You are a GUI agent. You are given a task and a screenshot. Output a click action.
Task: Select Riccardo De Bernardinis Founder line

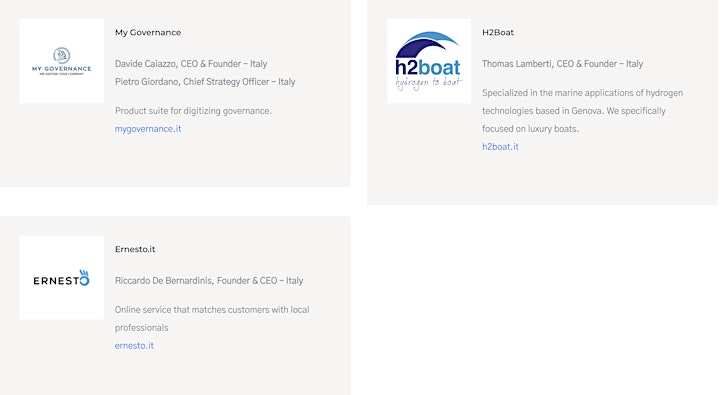209,281
